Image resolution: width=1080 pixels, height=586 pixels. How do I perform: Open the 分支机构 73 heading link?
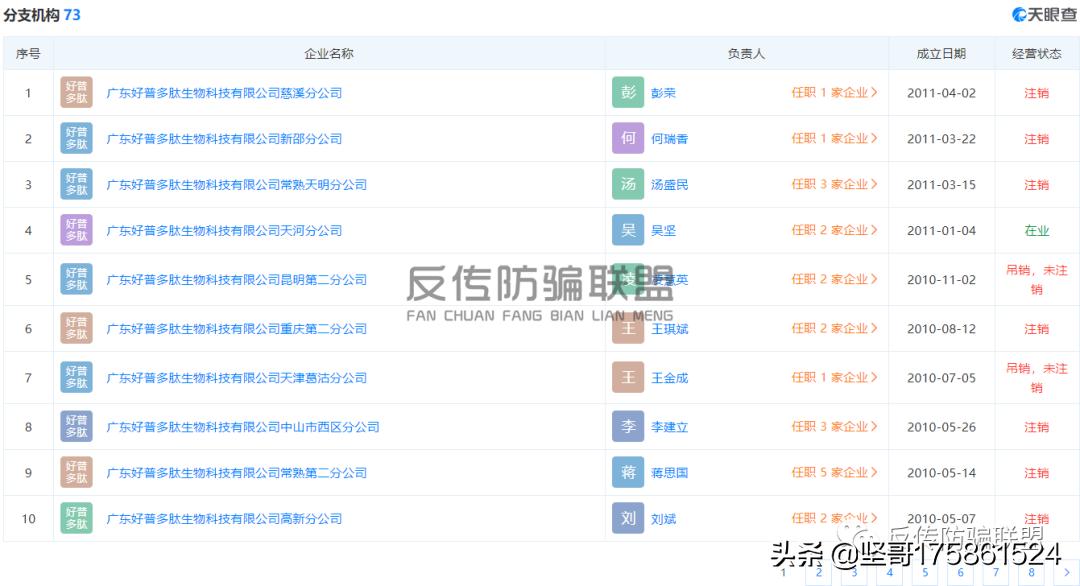[40, 14]
